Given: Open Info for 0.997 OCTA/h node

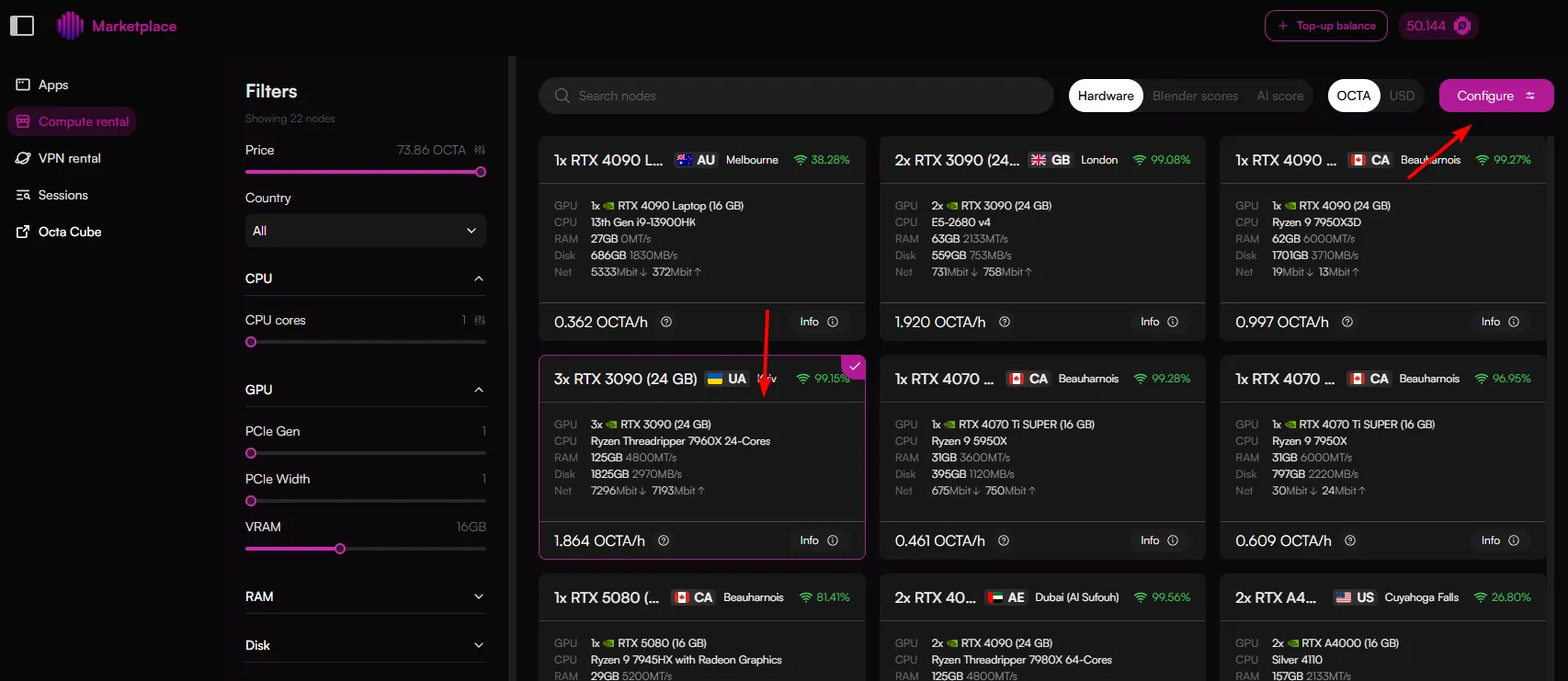Looking at the screenshot, I should point(1500,322).
